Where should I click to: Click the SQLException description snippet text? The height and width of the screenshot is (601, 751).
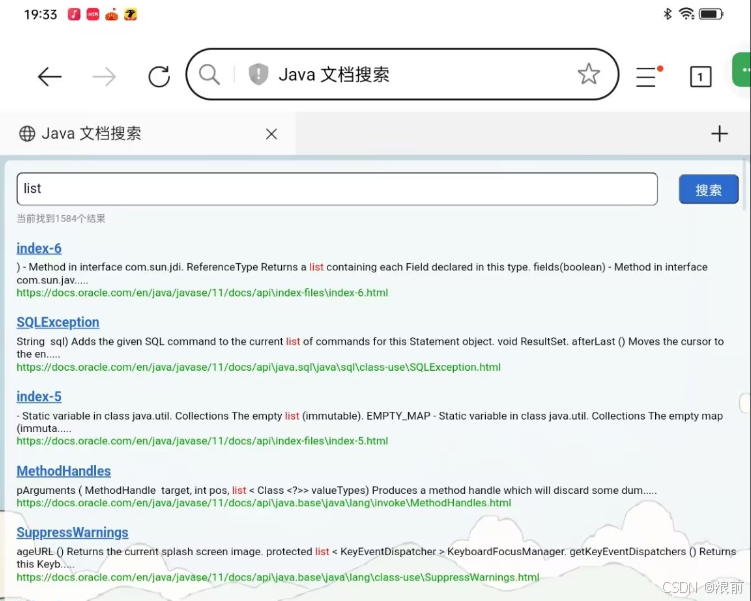pos(370,348)
